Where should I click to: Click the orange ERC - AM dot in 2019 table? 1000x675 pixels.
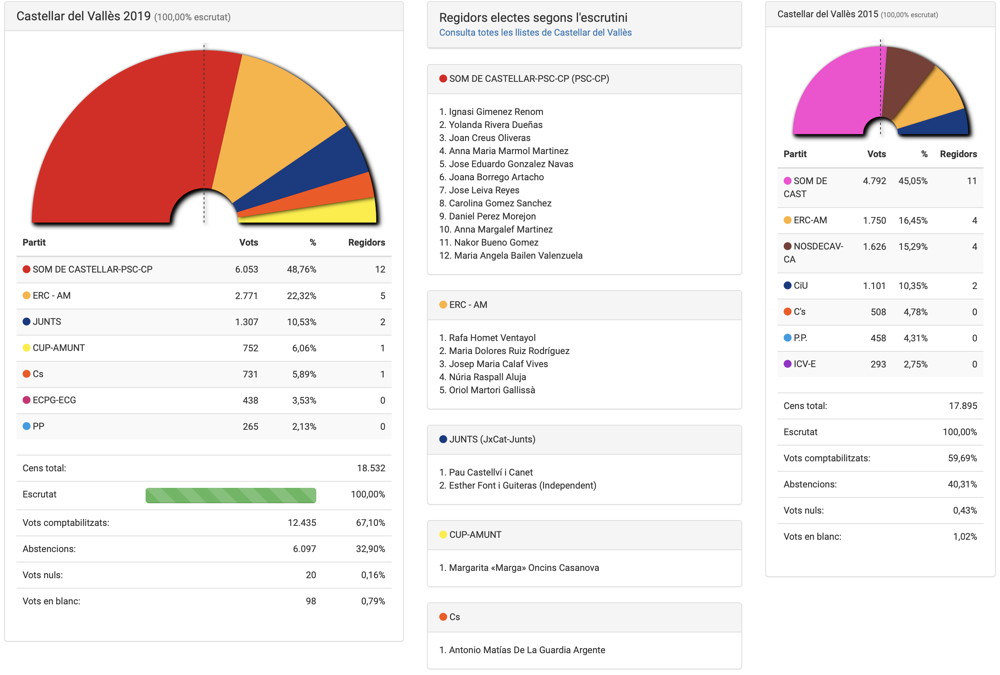(26, 296)
